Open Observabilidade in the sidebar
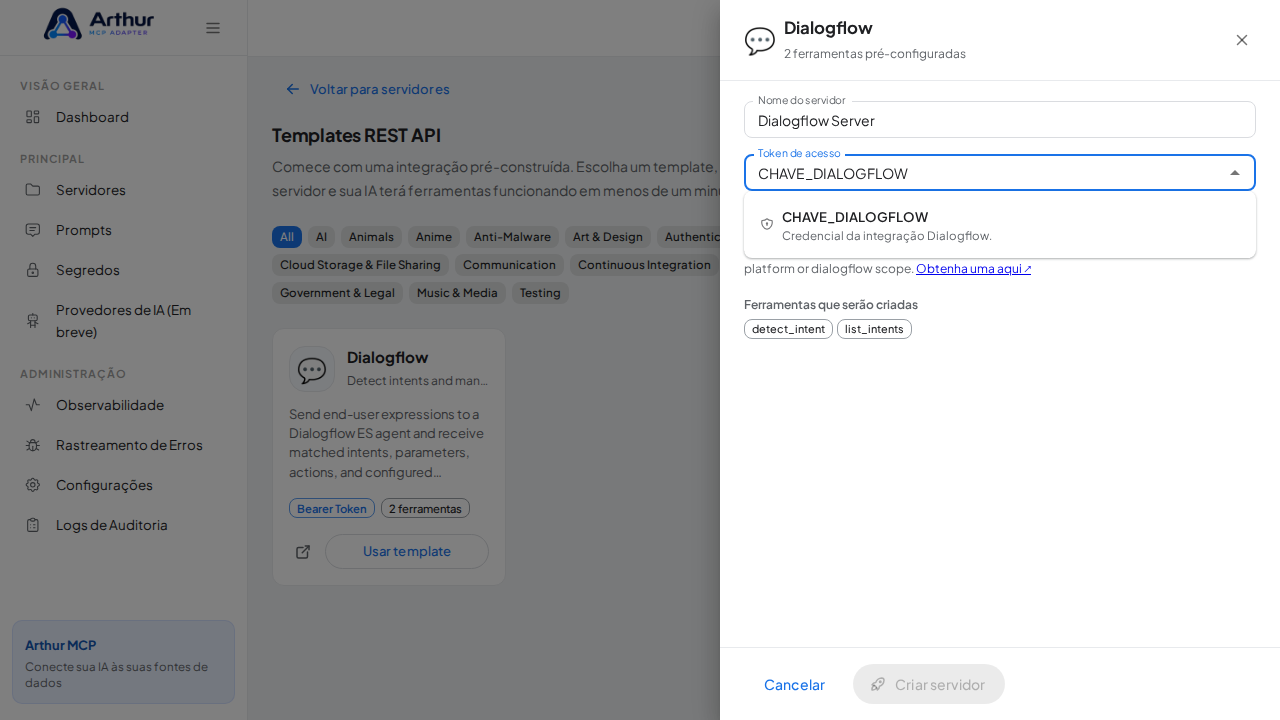Image resolution: width=1280 pixels, height=720 pixels. [x=123, y=405]
